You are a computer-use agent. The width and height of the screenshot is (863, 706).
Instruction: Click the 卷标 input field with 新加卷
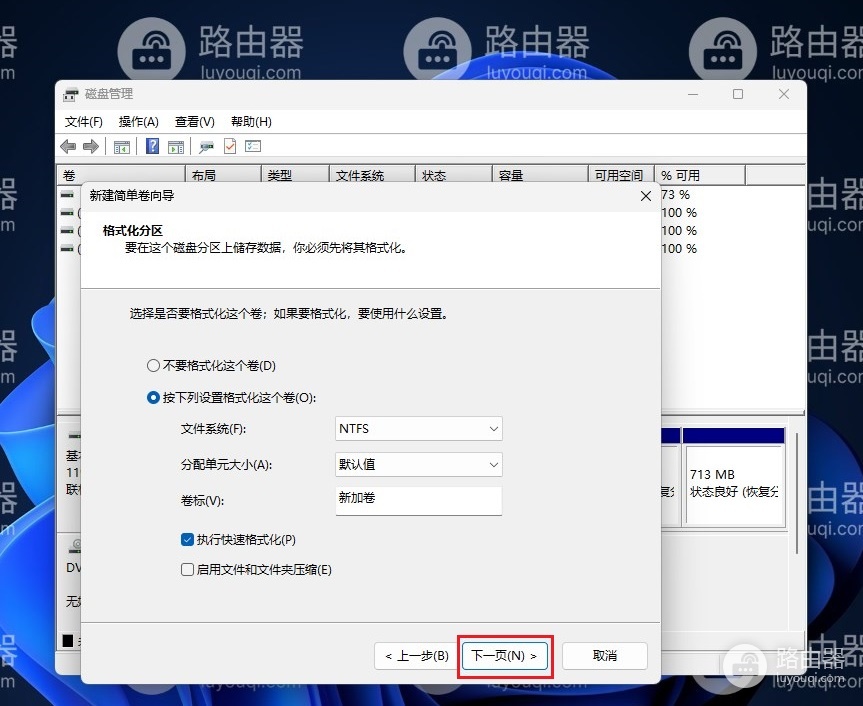pyautogui.click(x=419, y=501)
